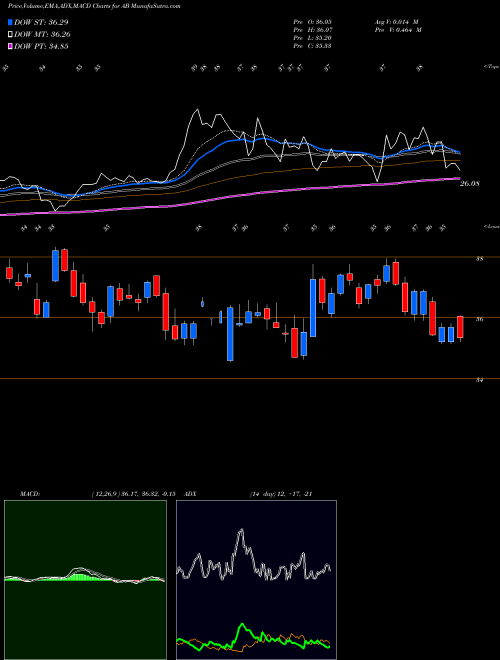The height and width of the screenshot is (660, 500).
Task: Click the blue DOW ST legend swatch
Action: pyautogui.click(x=10, y=22)
